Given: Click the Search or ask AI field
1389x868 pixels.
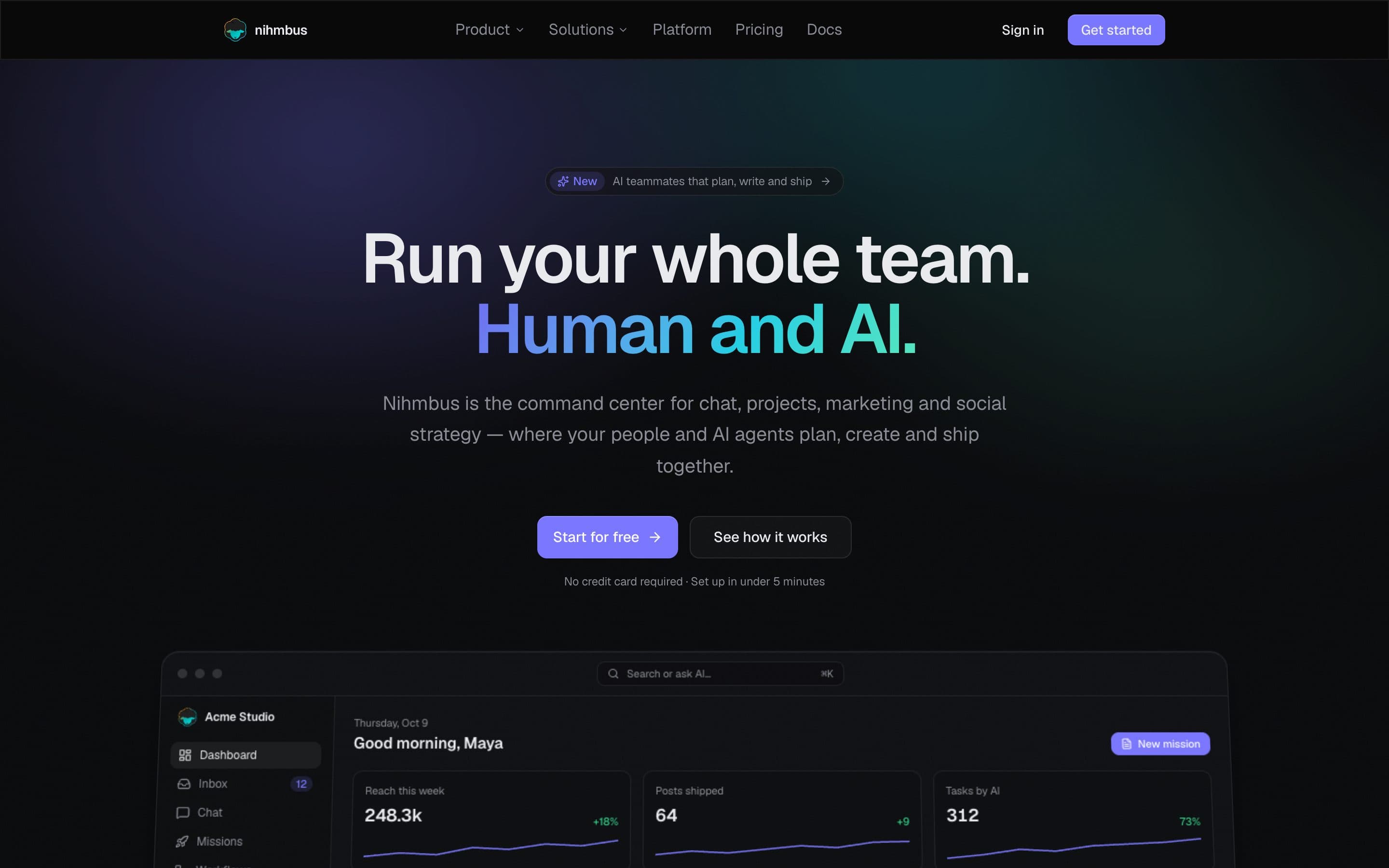Looking at the screenshot, I should click(720, 673).
